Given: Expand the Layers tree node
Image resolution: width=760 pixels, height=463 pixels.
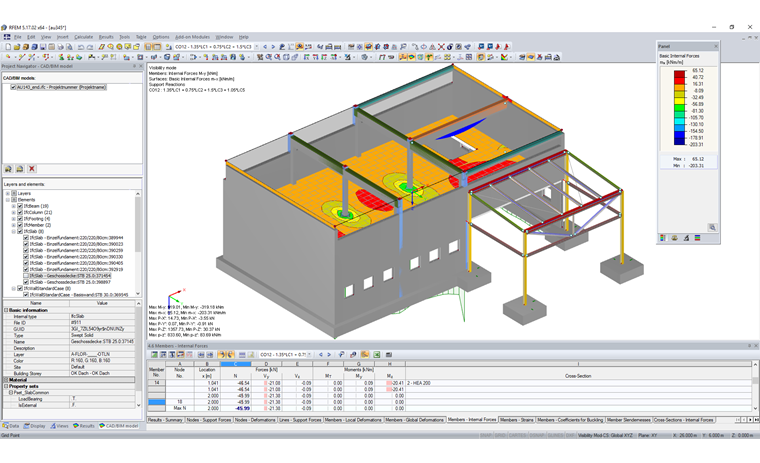Looking at the screenshot, I should coord(8,193).
